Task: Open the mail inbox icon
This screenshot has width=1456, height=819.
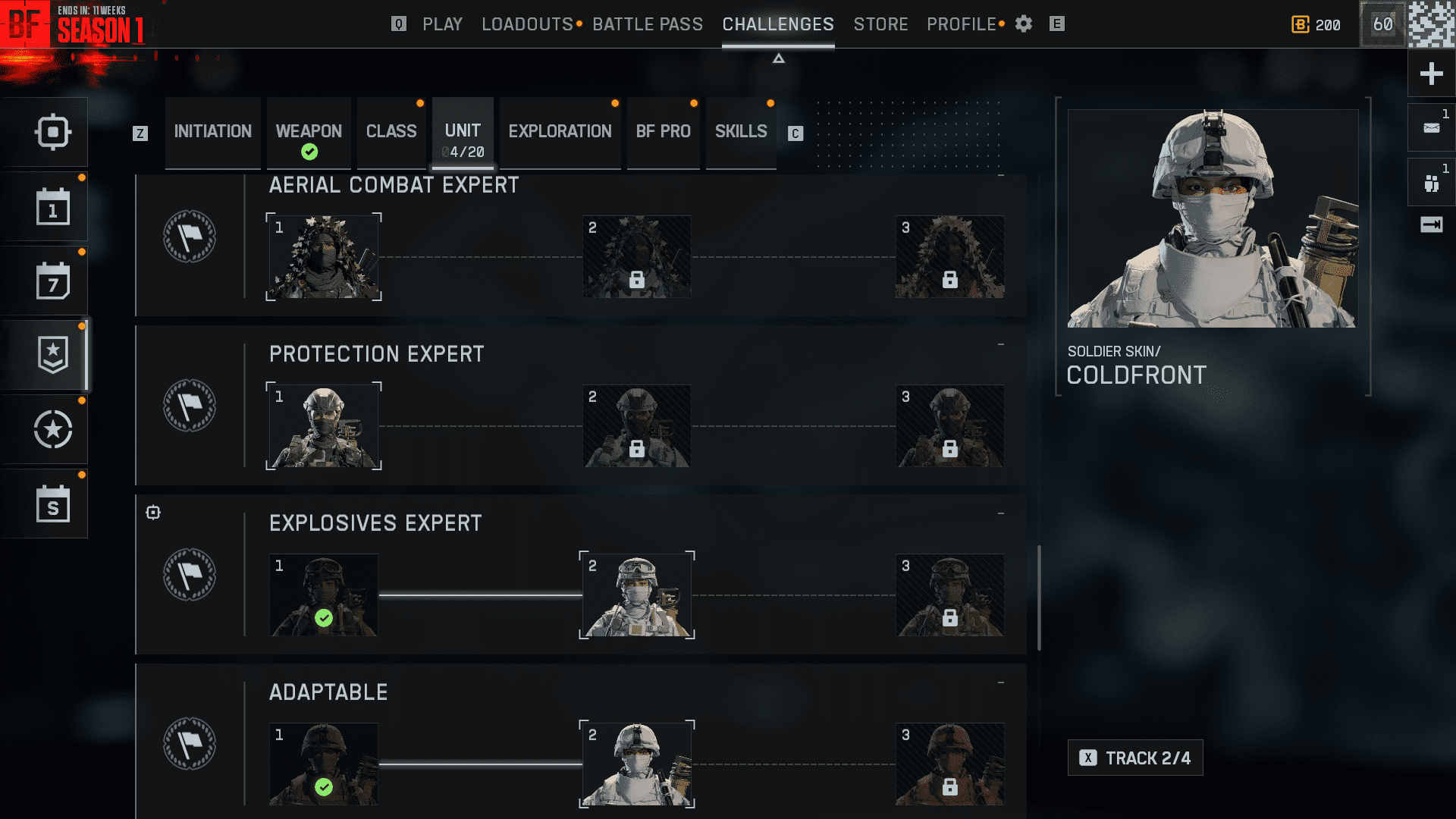Action: coord(1431,127)
